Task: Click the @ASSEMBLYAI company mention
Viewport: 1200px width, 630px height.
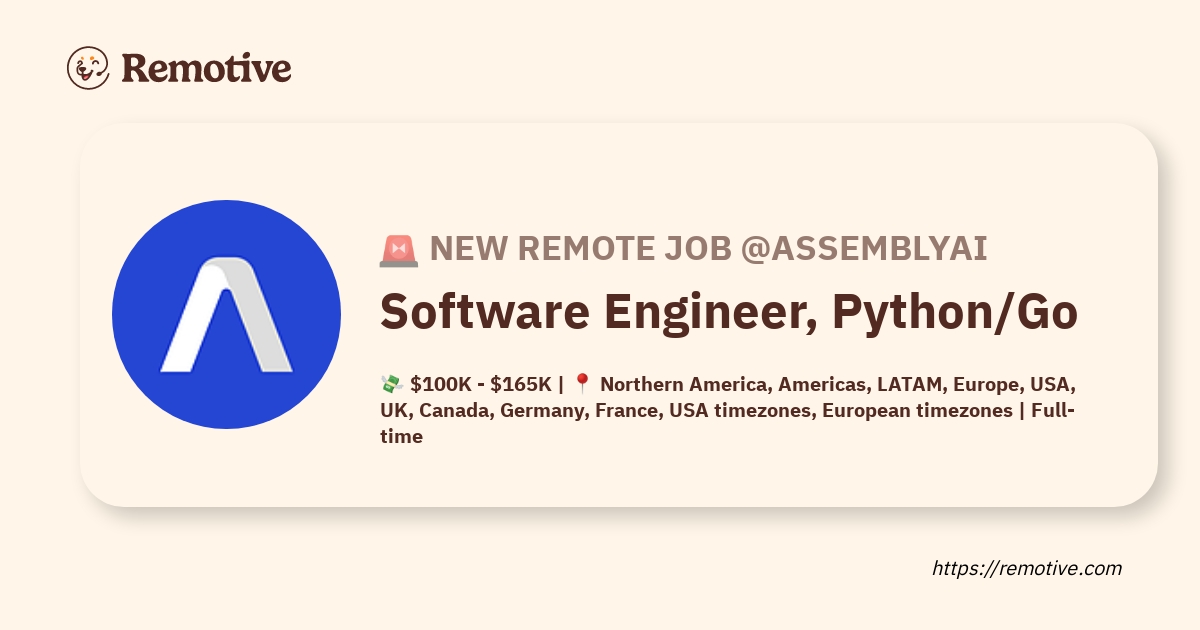Action: (863, 249)
